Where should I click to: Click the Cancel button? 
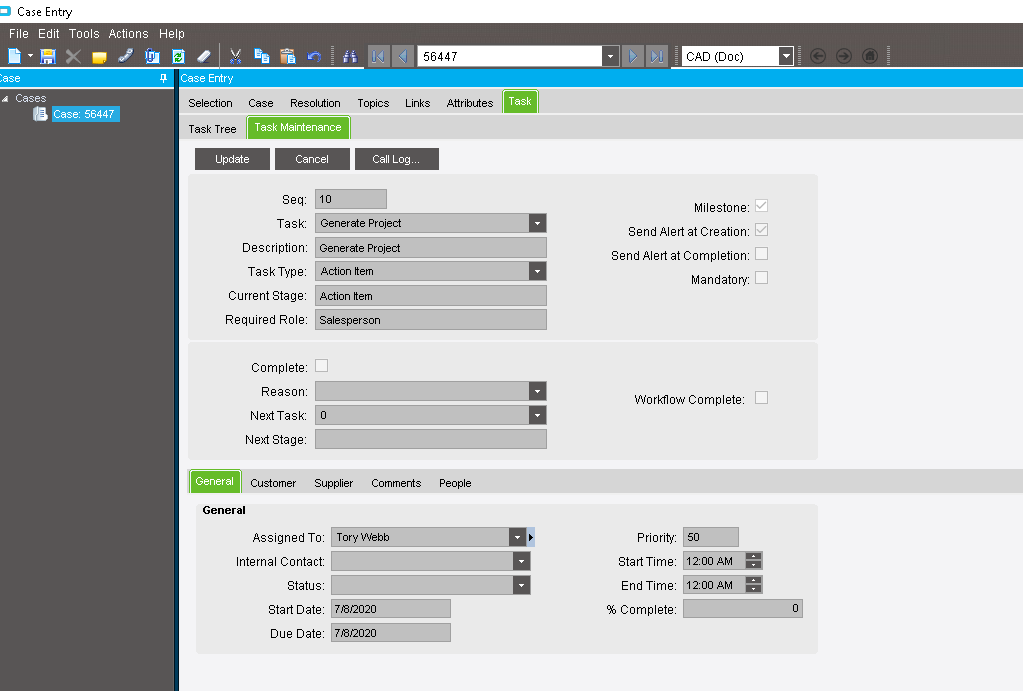[x=312, y=159]
